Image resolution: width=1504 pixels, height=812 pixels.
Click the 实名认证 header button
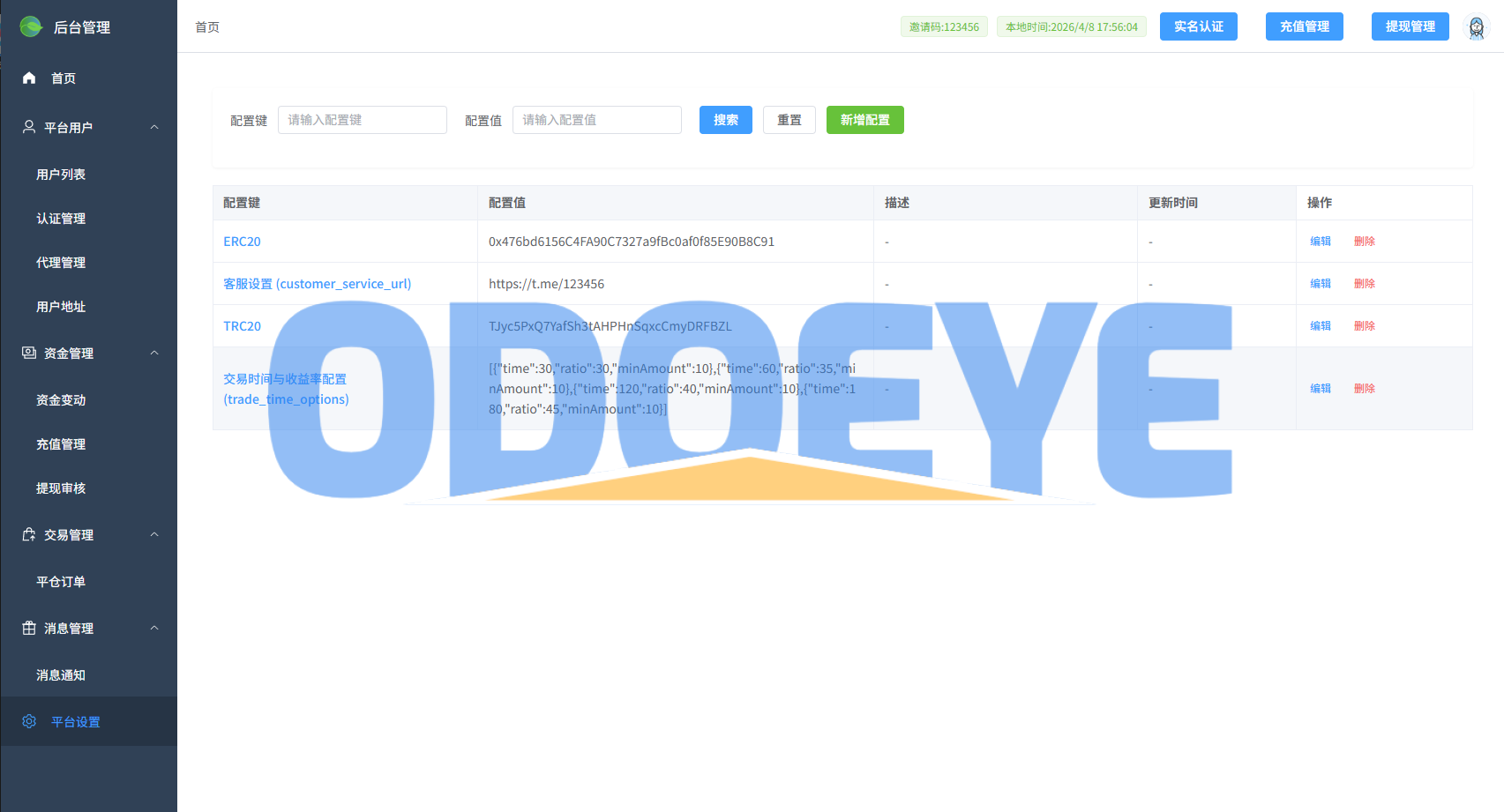click(x=1199, y=26)
